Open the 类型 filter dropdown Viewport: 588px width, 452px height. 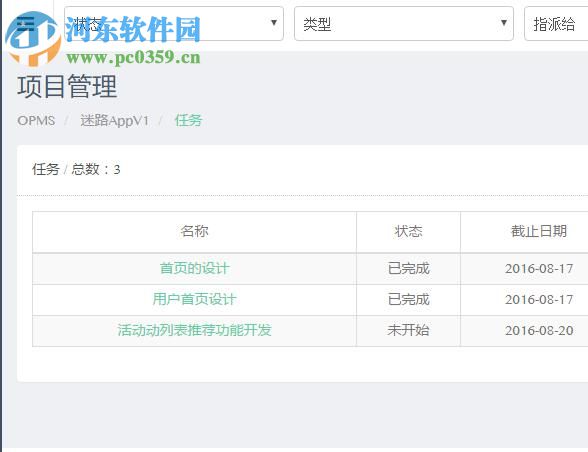pyautogui.click(x=404, y=23)
